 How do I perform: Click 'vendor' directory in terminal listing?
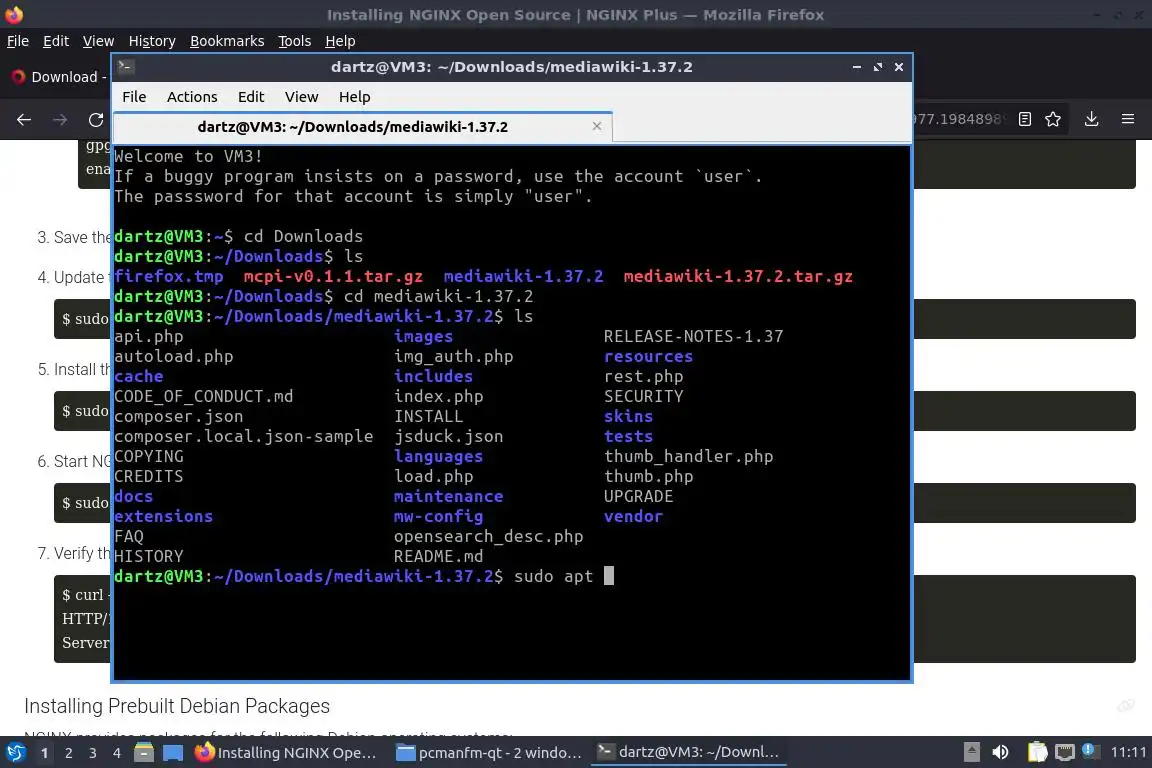[x=633, y=516]
